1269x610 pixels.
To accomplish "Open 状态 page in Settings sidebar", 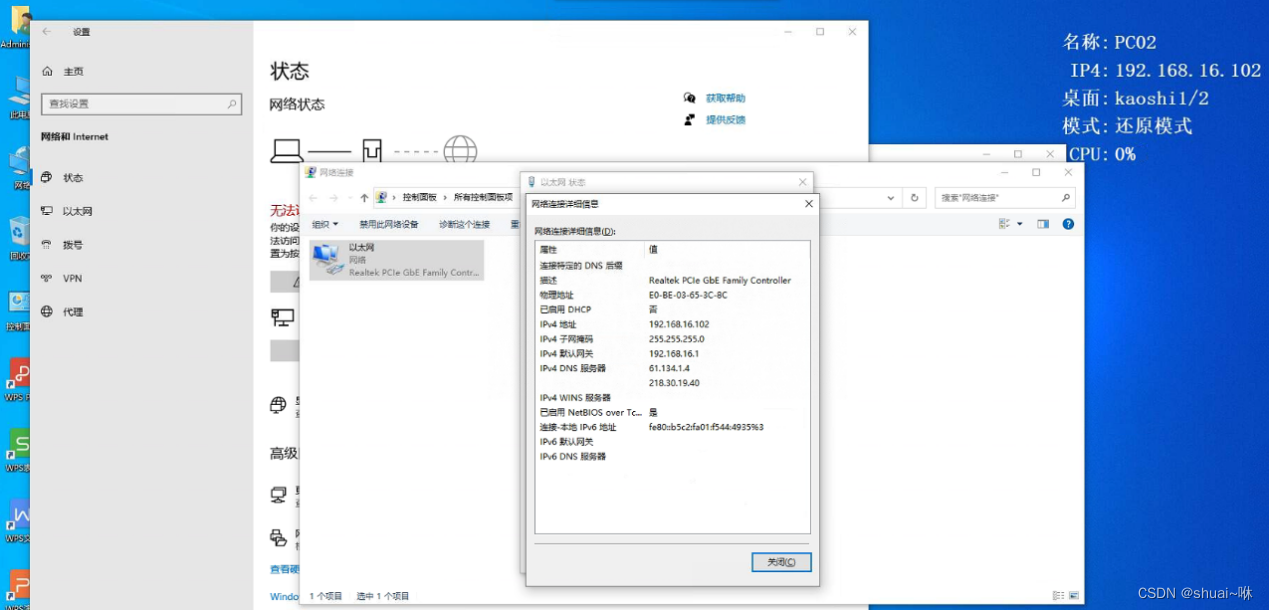I will tap(73, 178).
